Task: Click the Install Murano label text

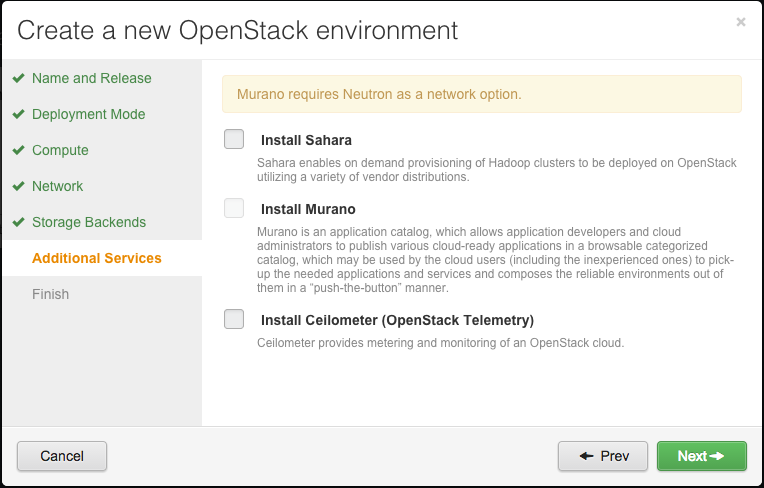Action: coord(308,209)
